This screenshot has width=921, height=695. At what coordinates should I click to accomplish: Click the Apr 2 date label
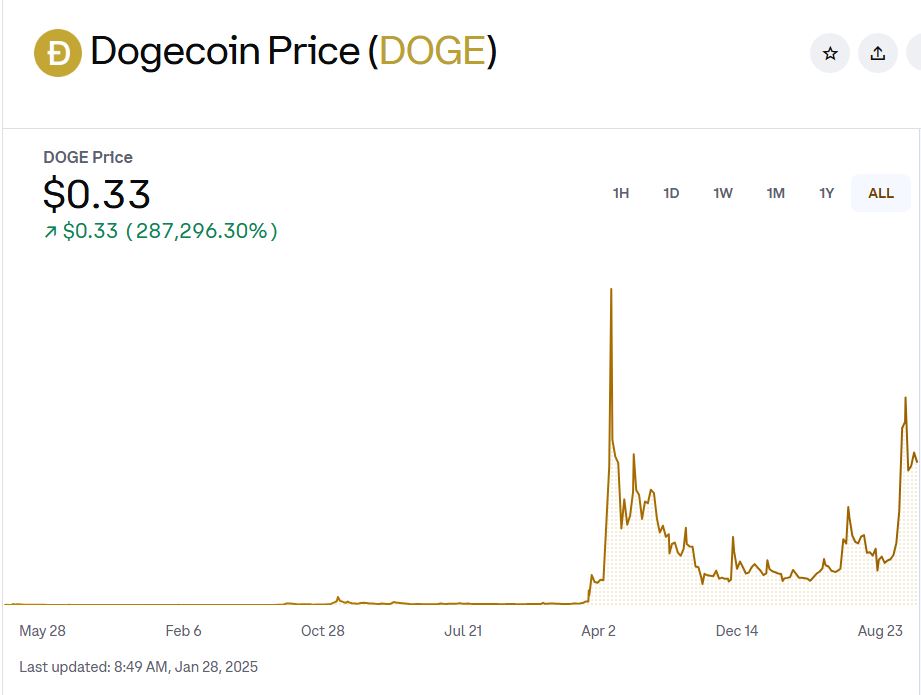(x=598, y=631)
